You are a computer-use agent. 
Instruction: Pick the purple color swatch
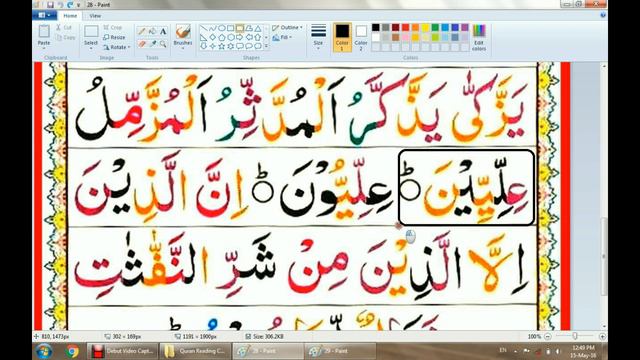coord(465,27)
